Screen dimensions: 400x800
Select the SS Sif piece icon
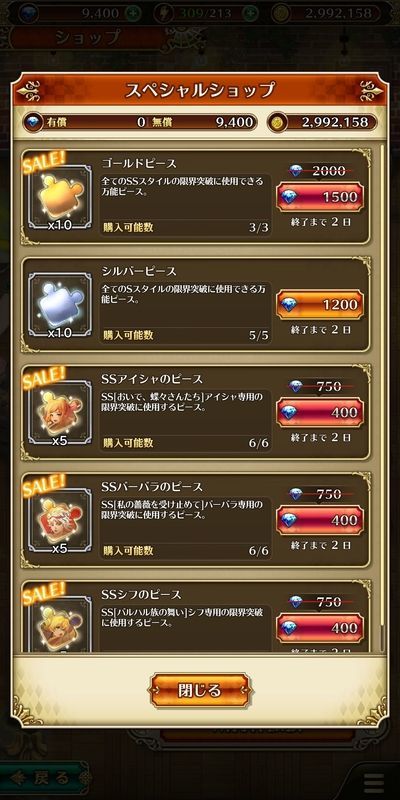pos(60,624)
